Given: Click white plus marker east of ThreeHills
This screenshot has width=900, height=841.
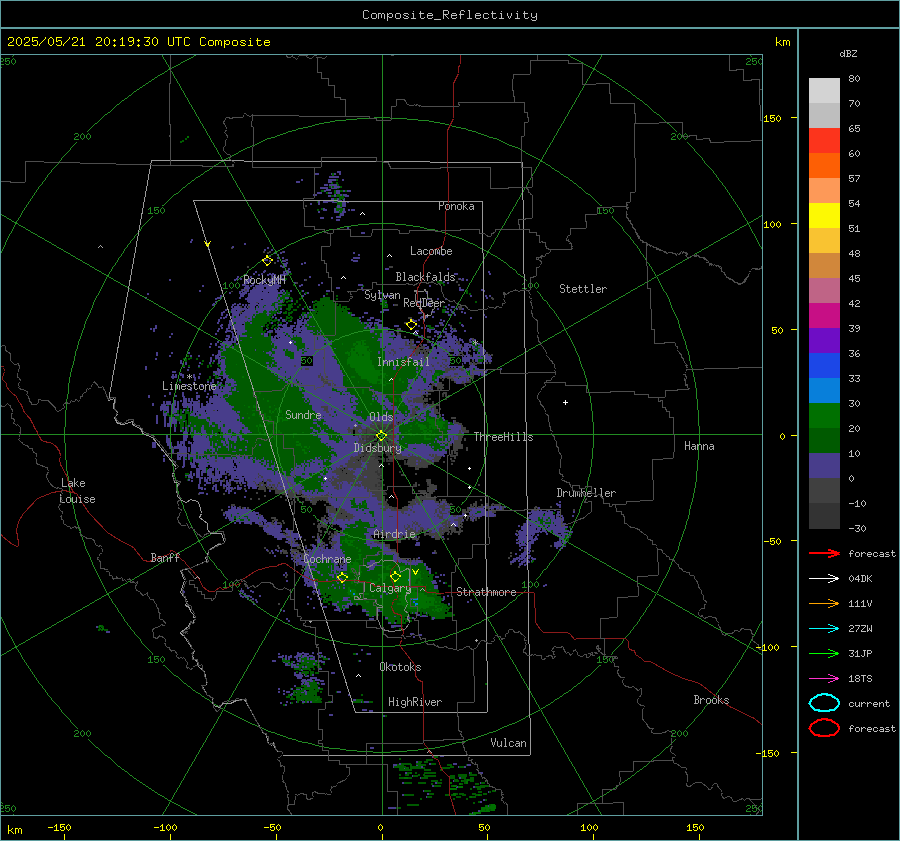Looking at the screenshot, I should (565, 402).
